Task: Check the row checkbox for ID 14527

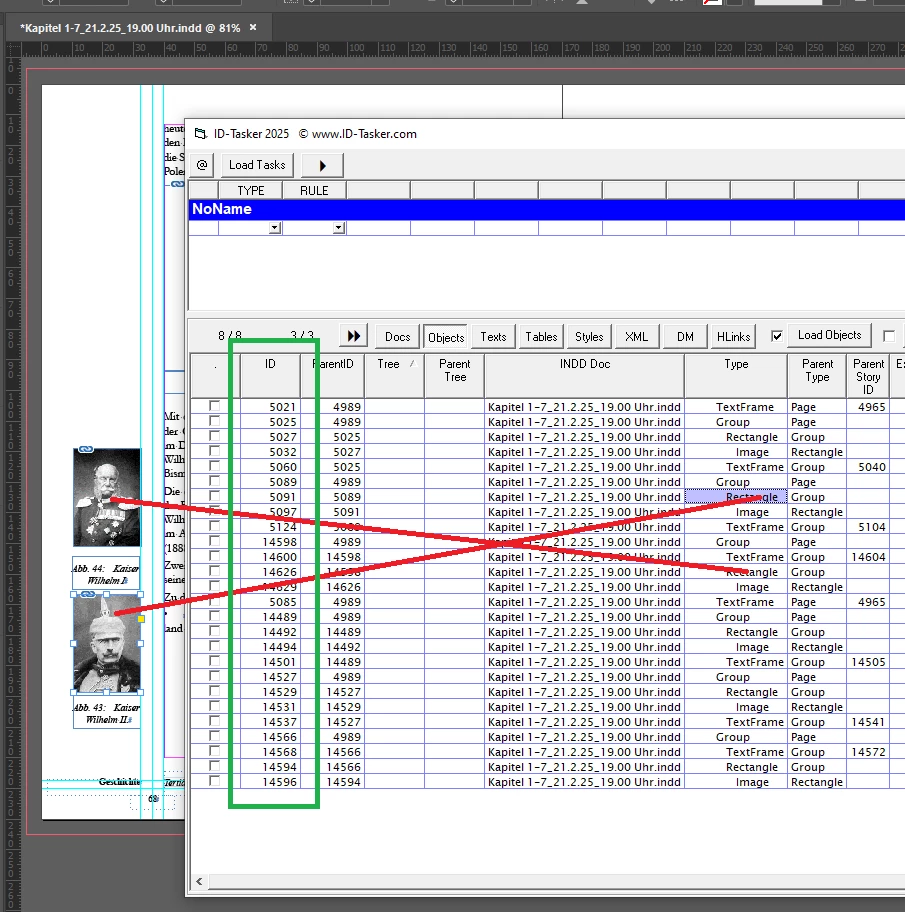Action: (215, 675)
